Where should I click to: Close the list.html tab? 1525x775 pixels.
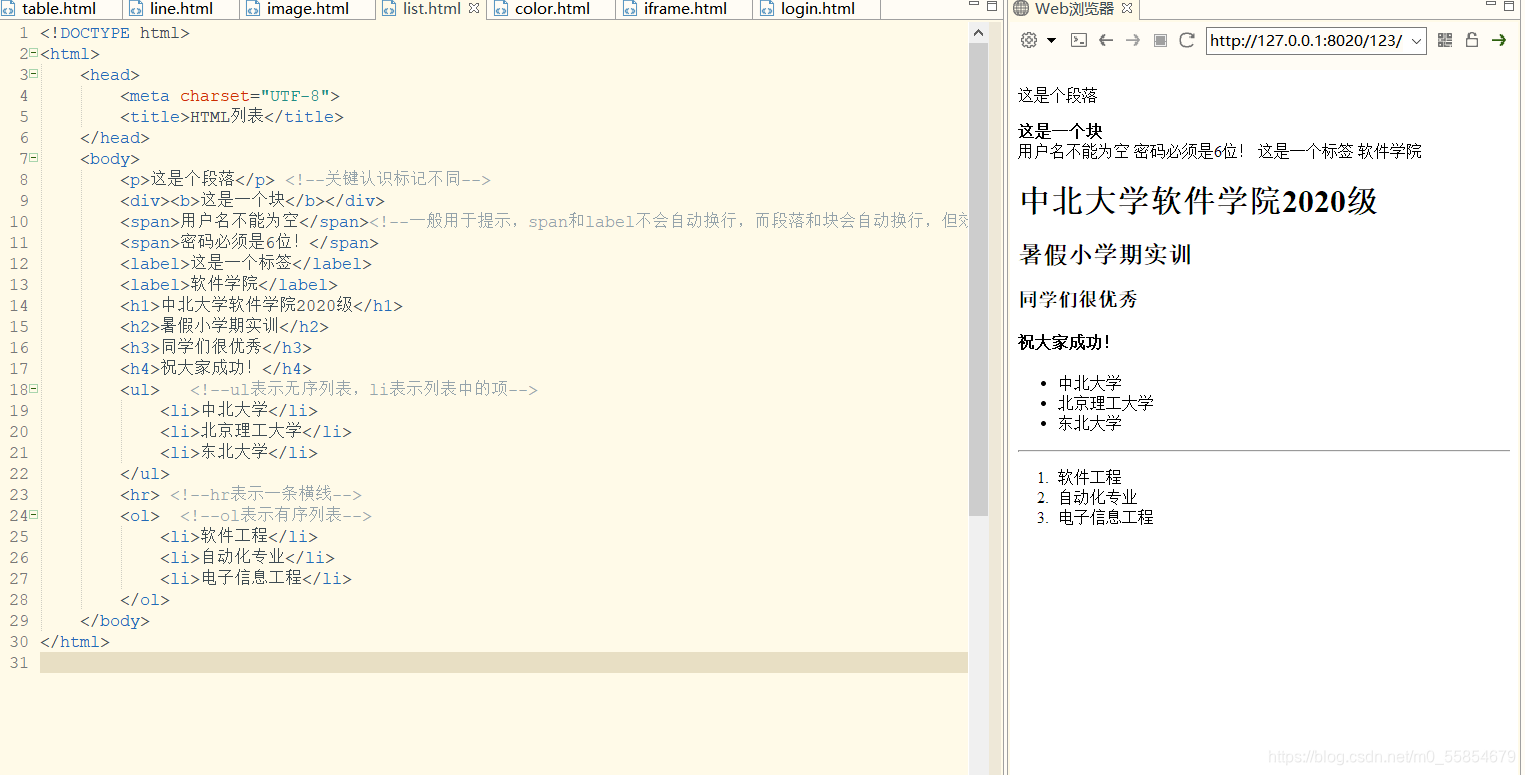[x=474, y=8]
